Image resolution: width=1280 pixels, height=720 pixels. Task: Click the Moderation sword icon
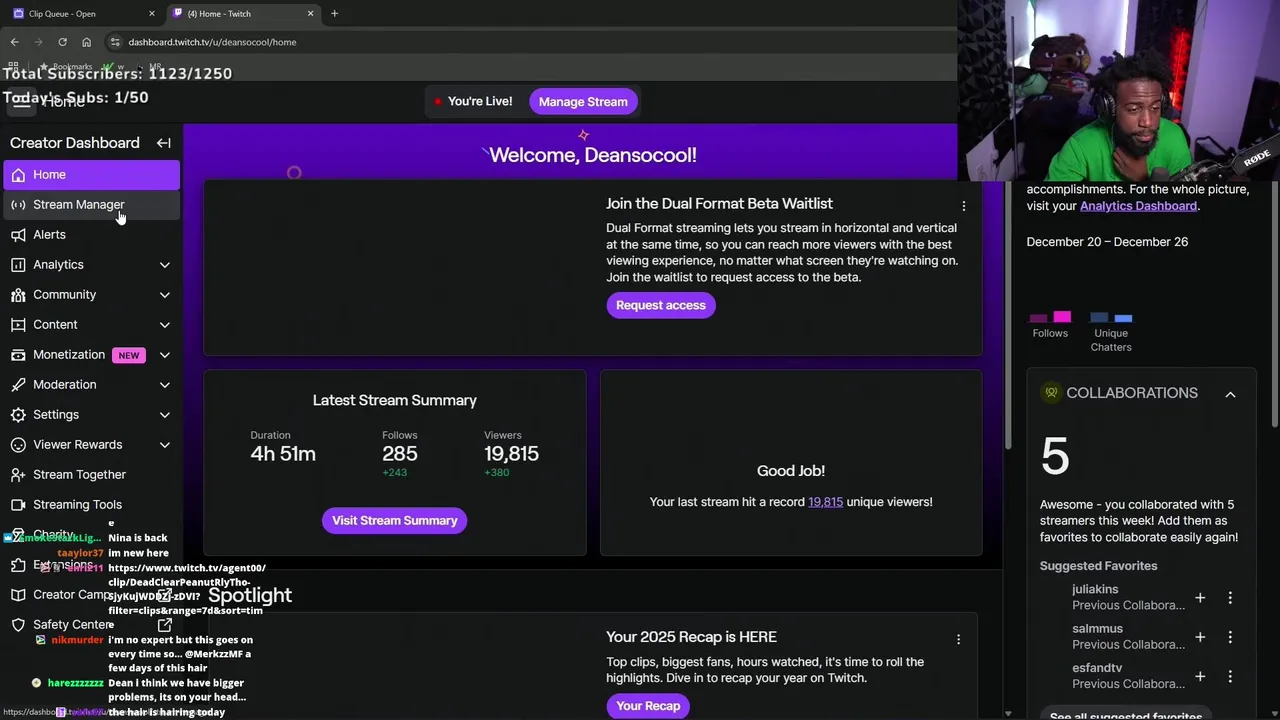click(18, 385)
